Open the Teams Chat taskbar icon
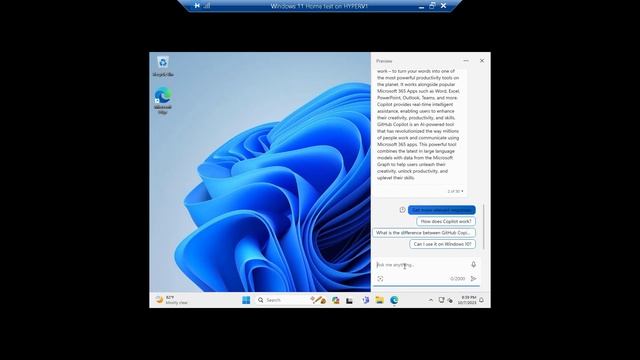This screenshot has height=360, width=640. pyautogui.click(x=365, y=300)
